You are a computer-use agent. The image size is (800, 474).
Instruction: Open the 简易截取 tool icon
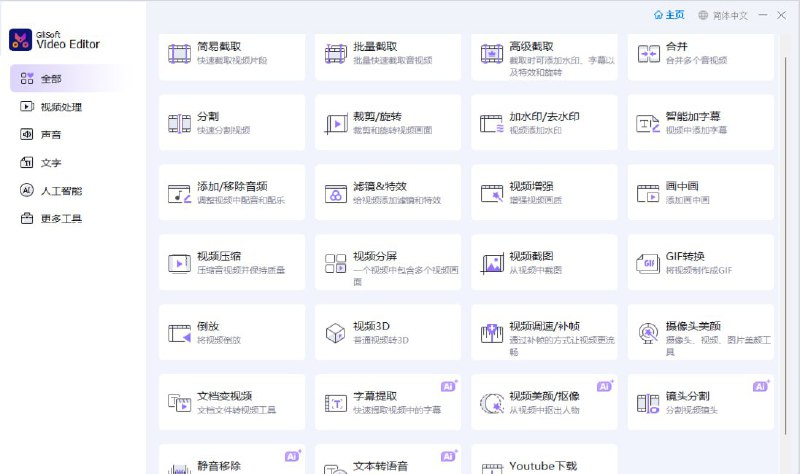coord(180,54)
